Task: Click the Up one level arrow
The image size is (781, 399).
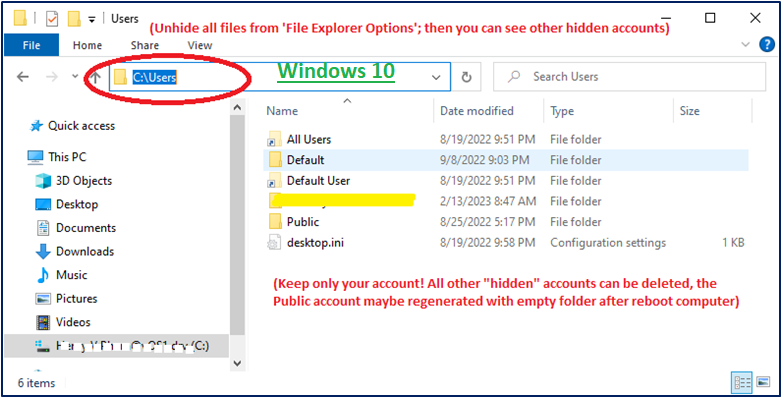Action: 96,77
